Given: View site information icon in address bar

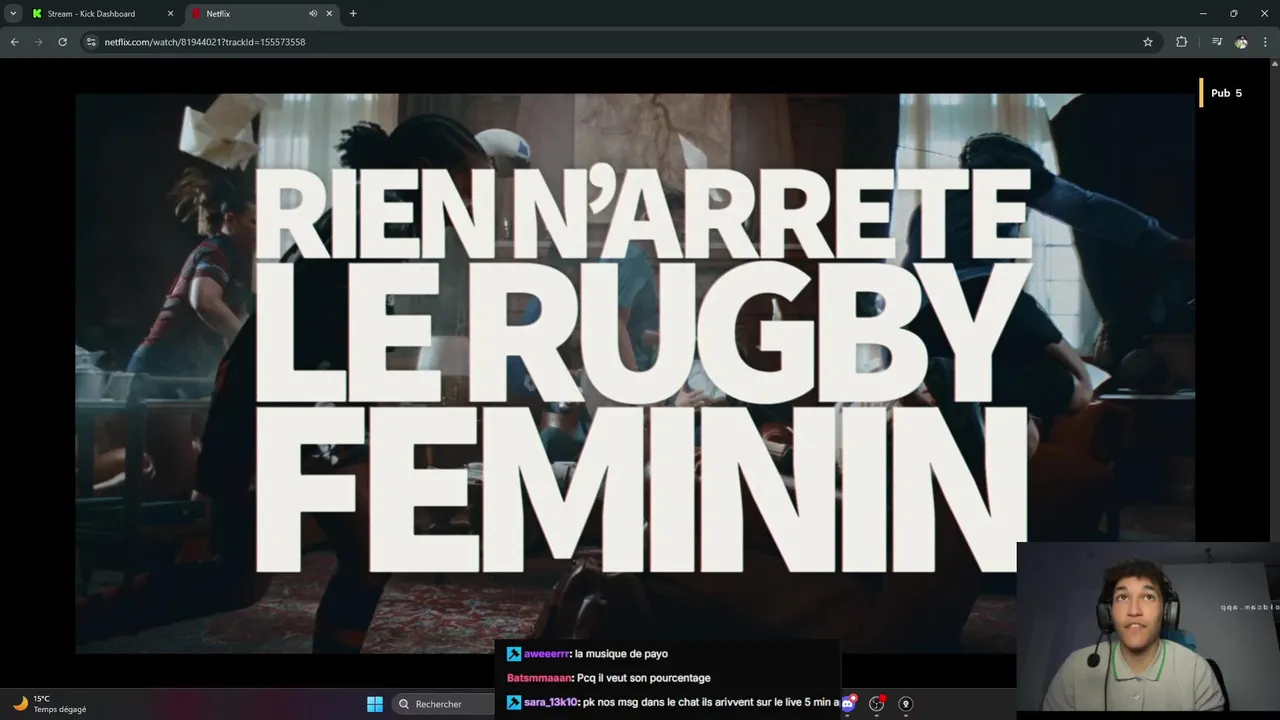Looking at the screenshot, I should click(91, 42).
